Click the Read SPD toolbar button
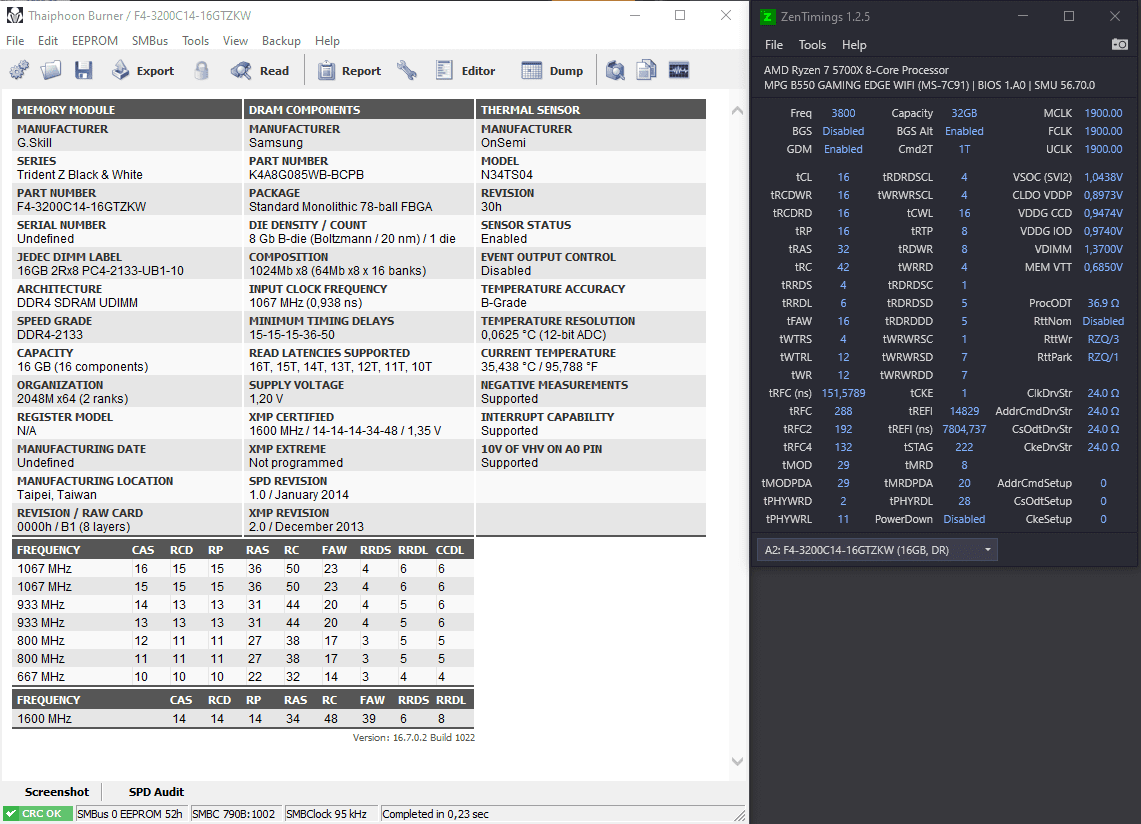 click(x=260, y=71)
